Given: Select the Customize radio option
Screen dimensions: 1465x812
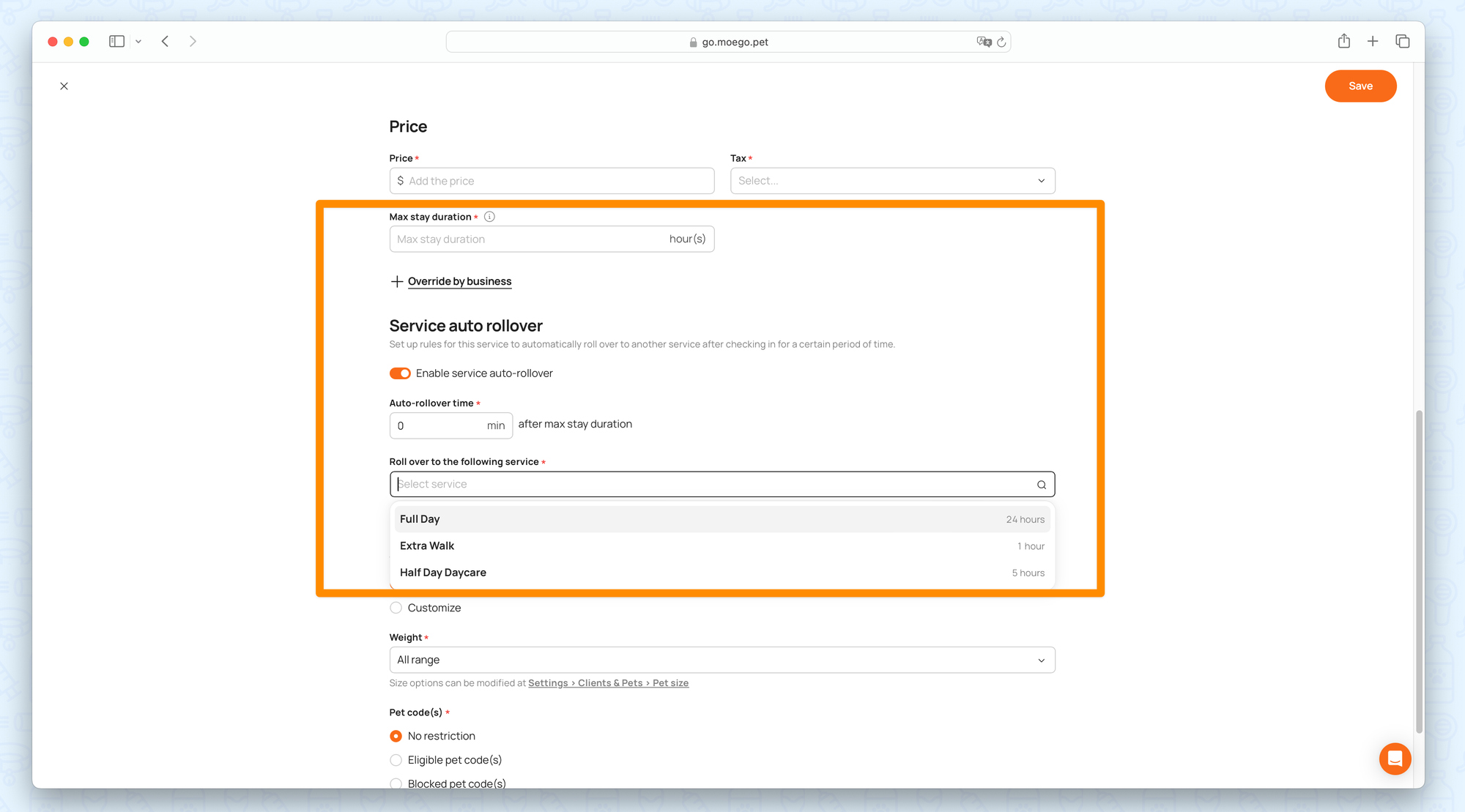Looking at the screenshot, I should 396,608.
